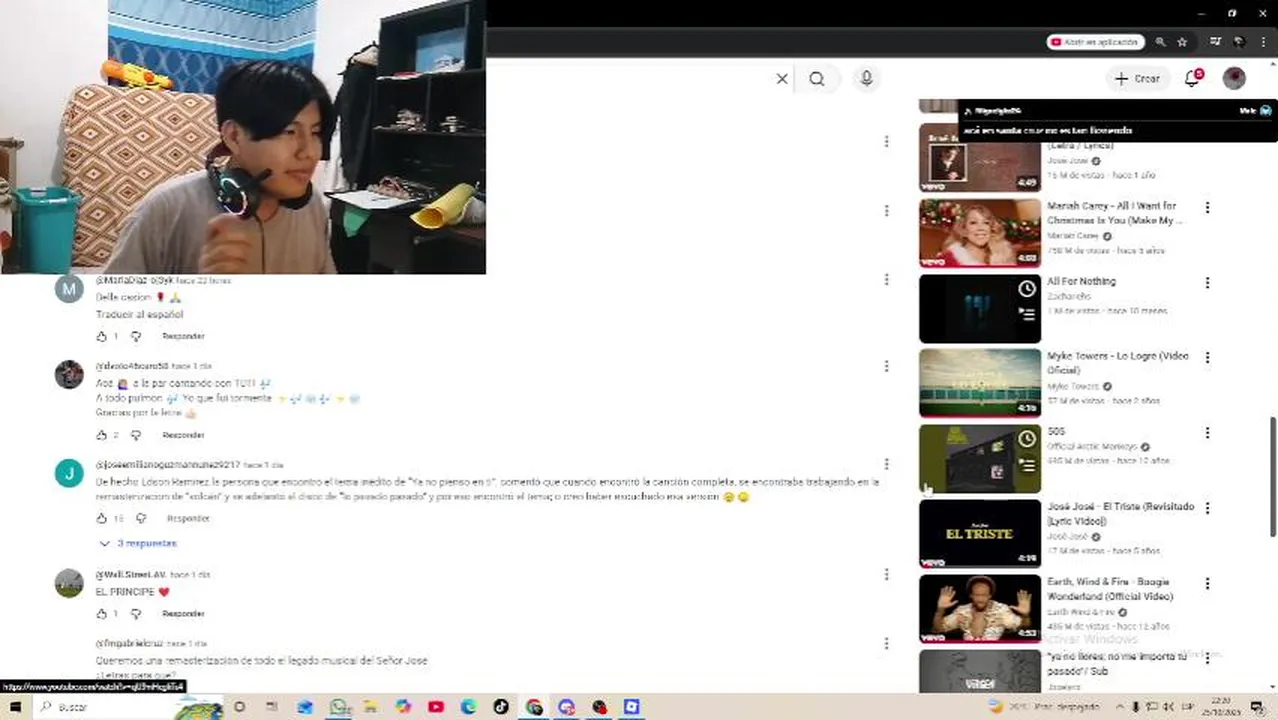Like the EL PRINCIPE comment
The height and width of the screenshot is (720, 1278).
pos(101,613)
